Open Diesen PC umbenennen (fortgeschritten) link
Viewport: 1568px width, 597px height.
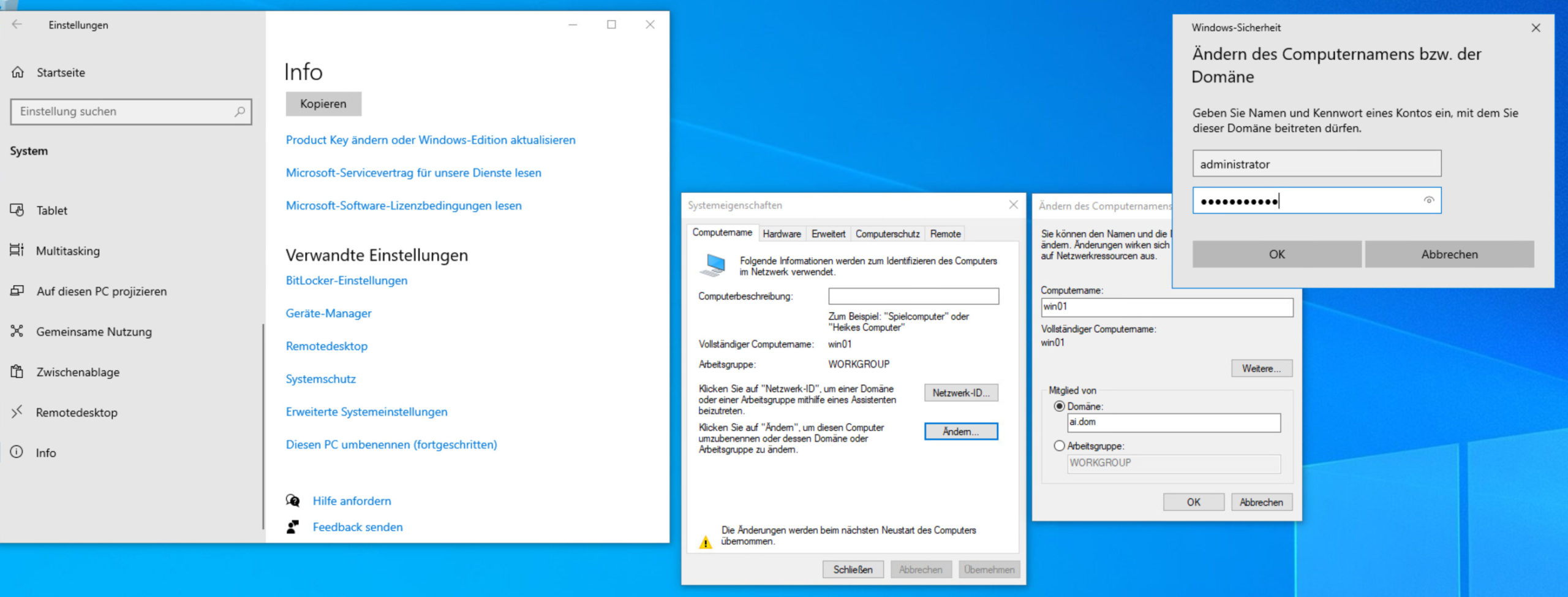point(391,444)
